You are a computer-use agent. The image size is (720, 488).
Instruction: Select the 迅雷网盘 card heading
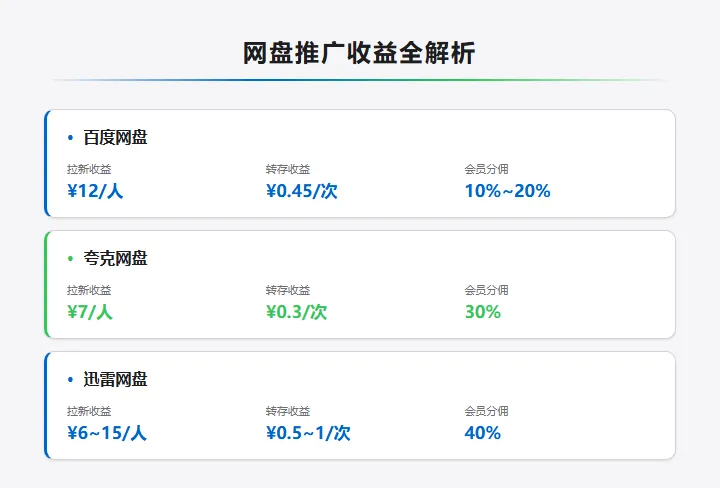115,380
